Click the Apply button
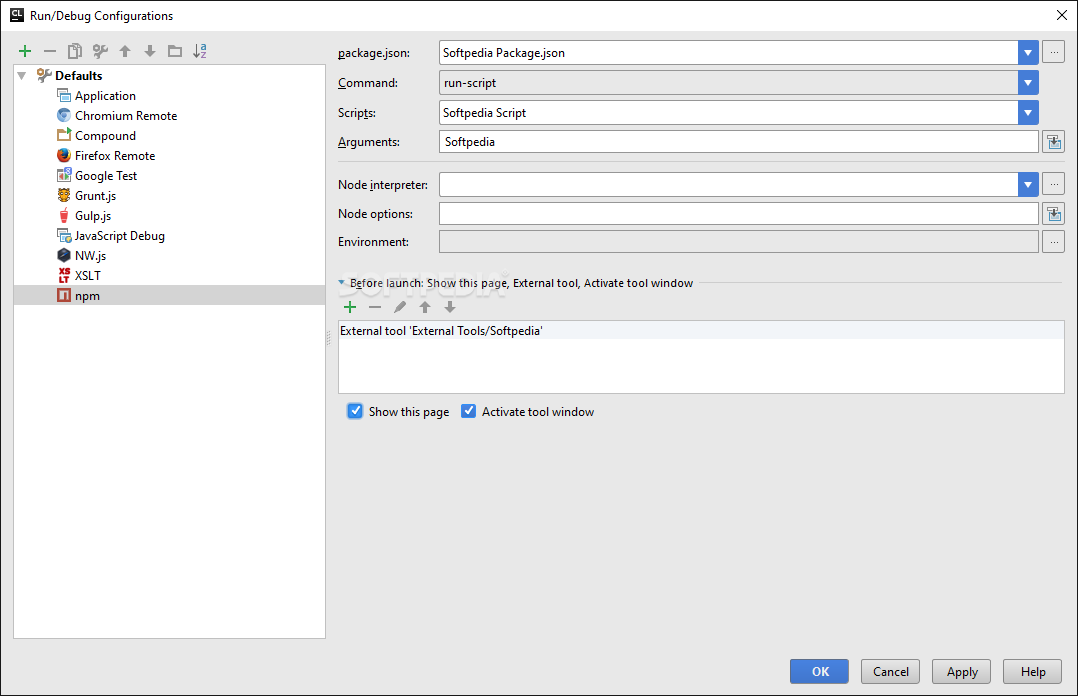 pyautogui.click(x=961, y=671)
